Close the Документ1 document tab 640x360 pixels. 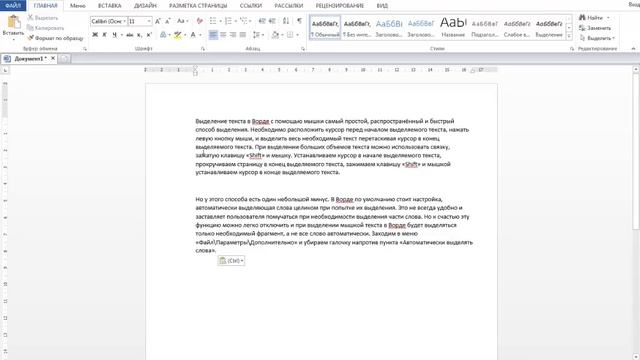pyautogui.click(x=53, y=58)
